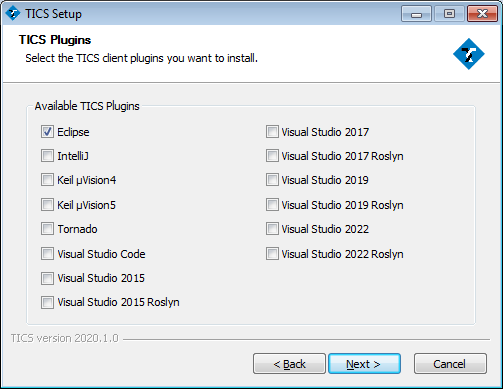Click the blue TICS diamond header logo
The height and width of the screenshot is (389, 503).
pyautogui.click(x=469, y=54)
